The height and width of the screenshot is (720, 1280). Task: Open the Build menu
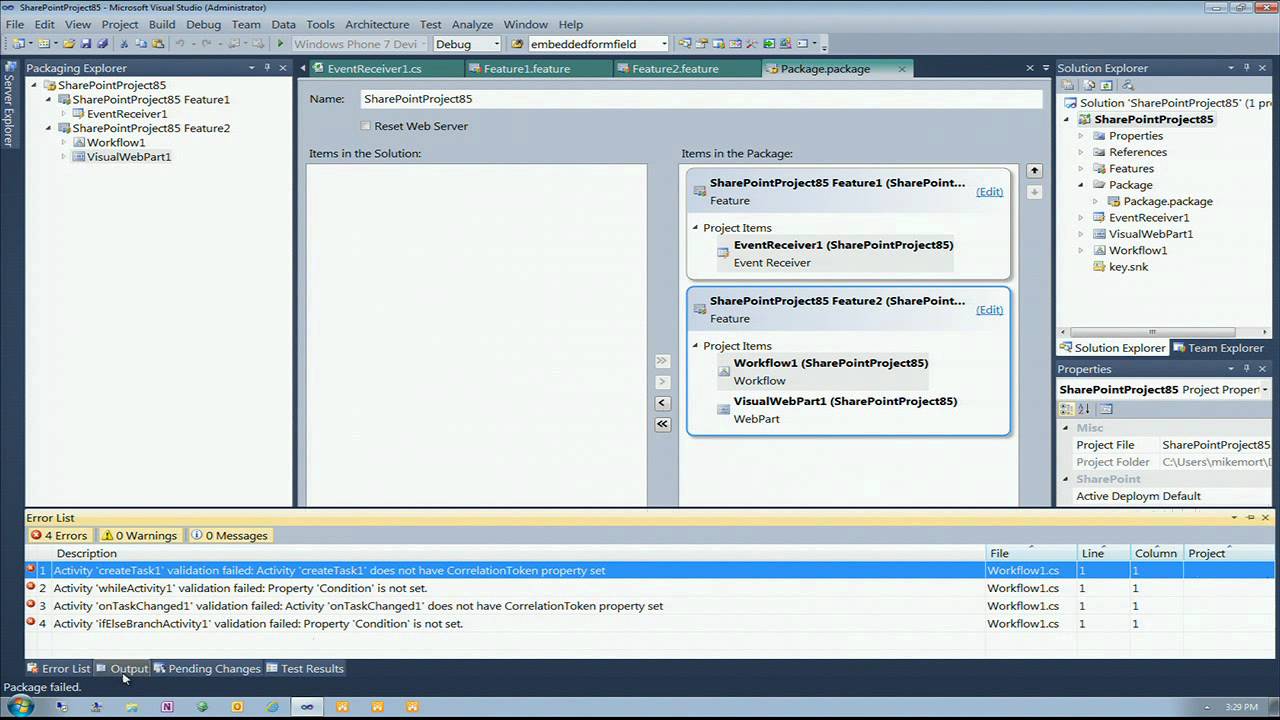[x=162, y=24]
